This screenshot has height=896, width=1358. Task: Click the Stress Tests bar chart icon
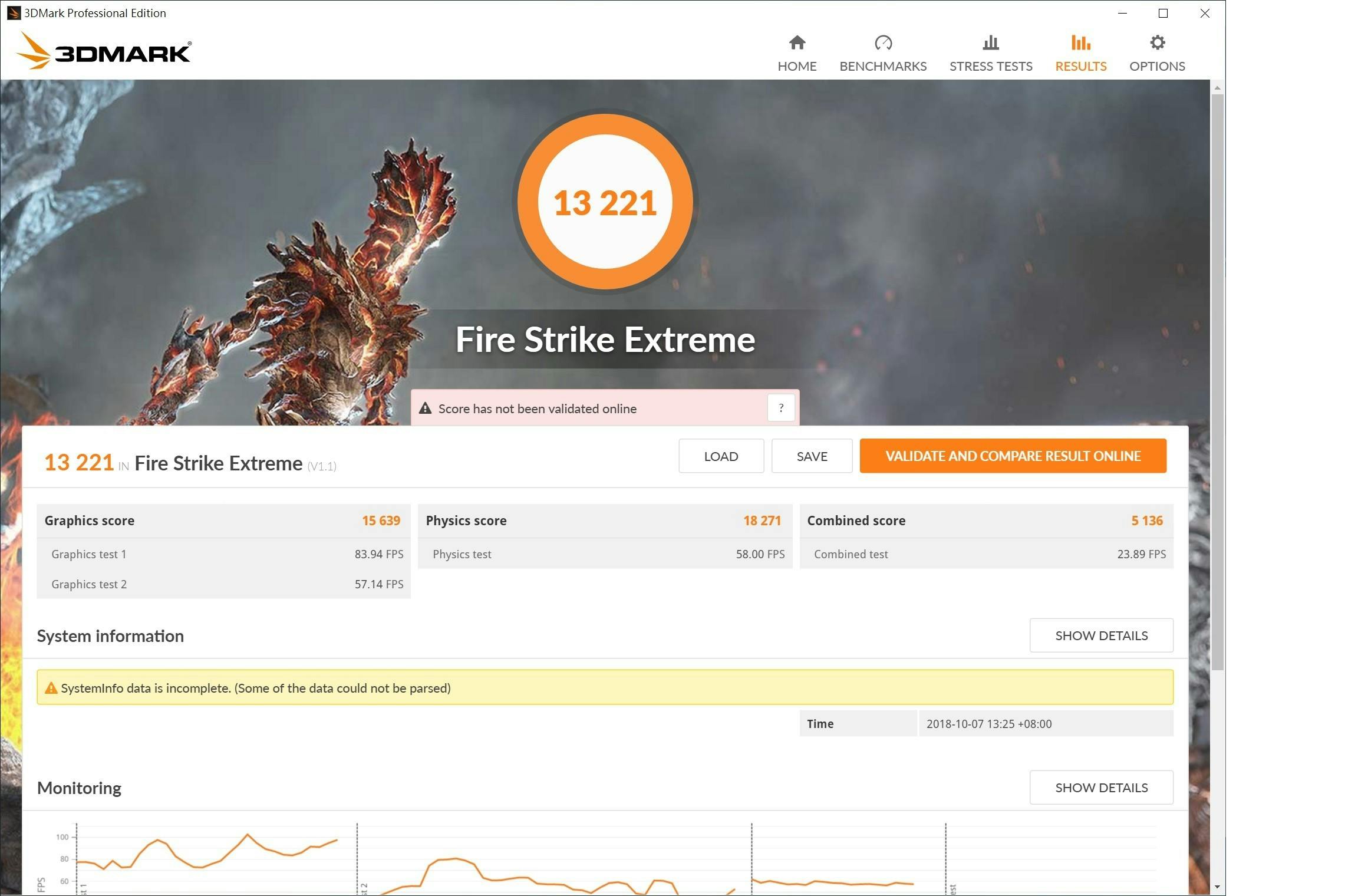point(990,42)
